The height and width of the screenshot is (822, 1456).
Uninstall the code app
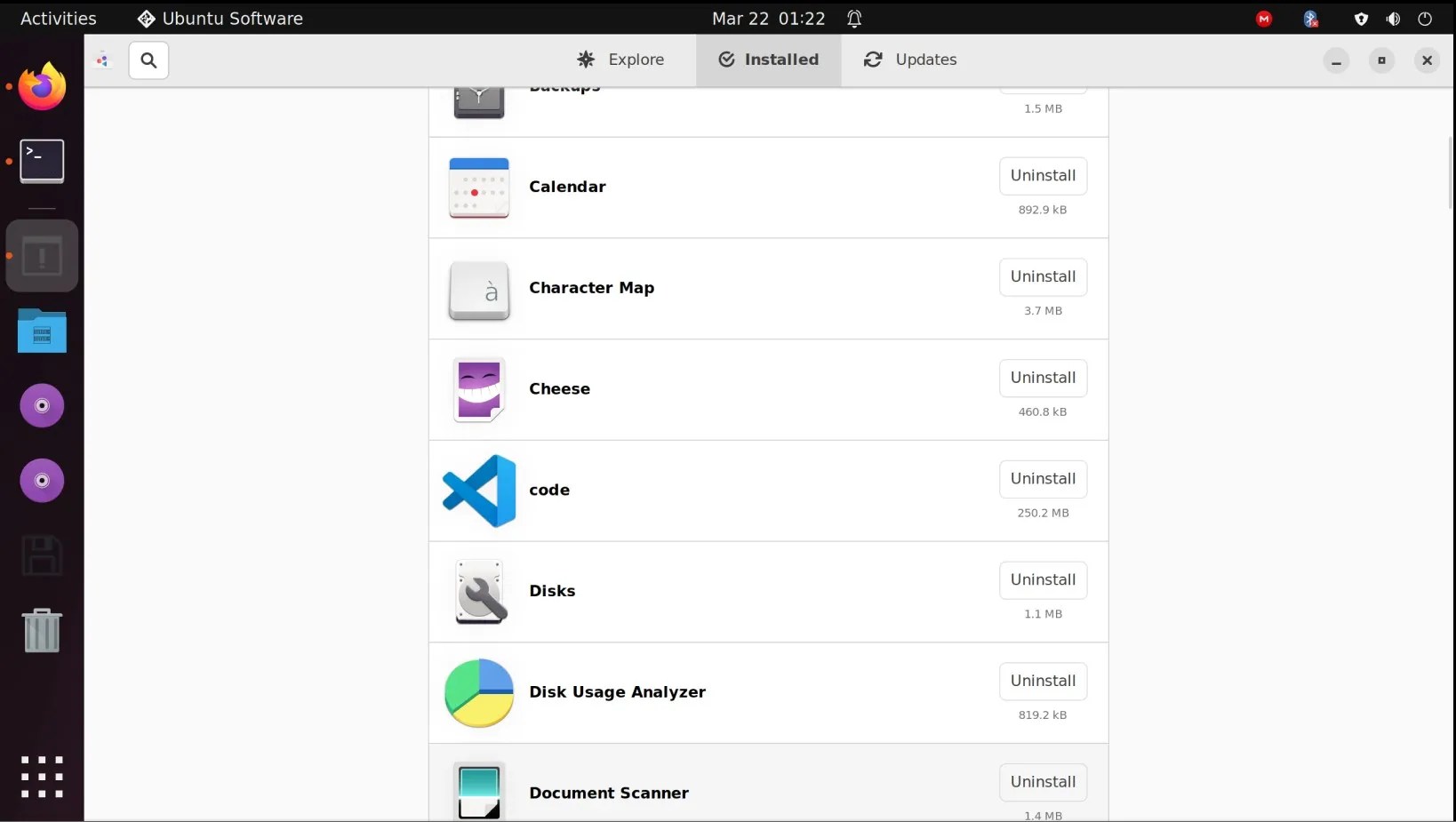(x=1043, y=479)
